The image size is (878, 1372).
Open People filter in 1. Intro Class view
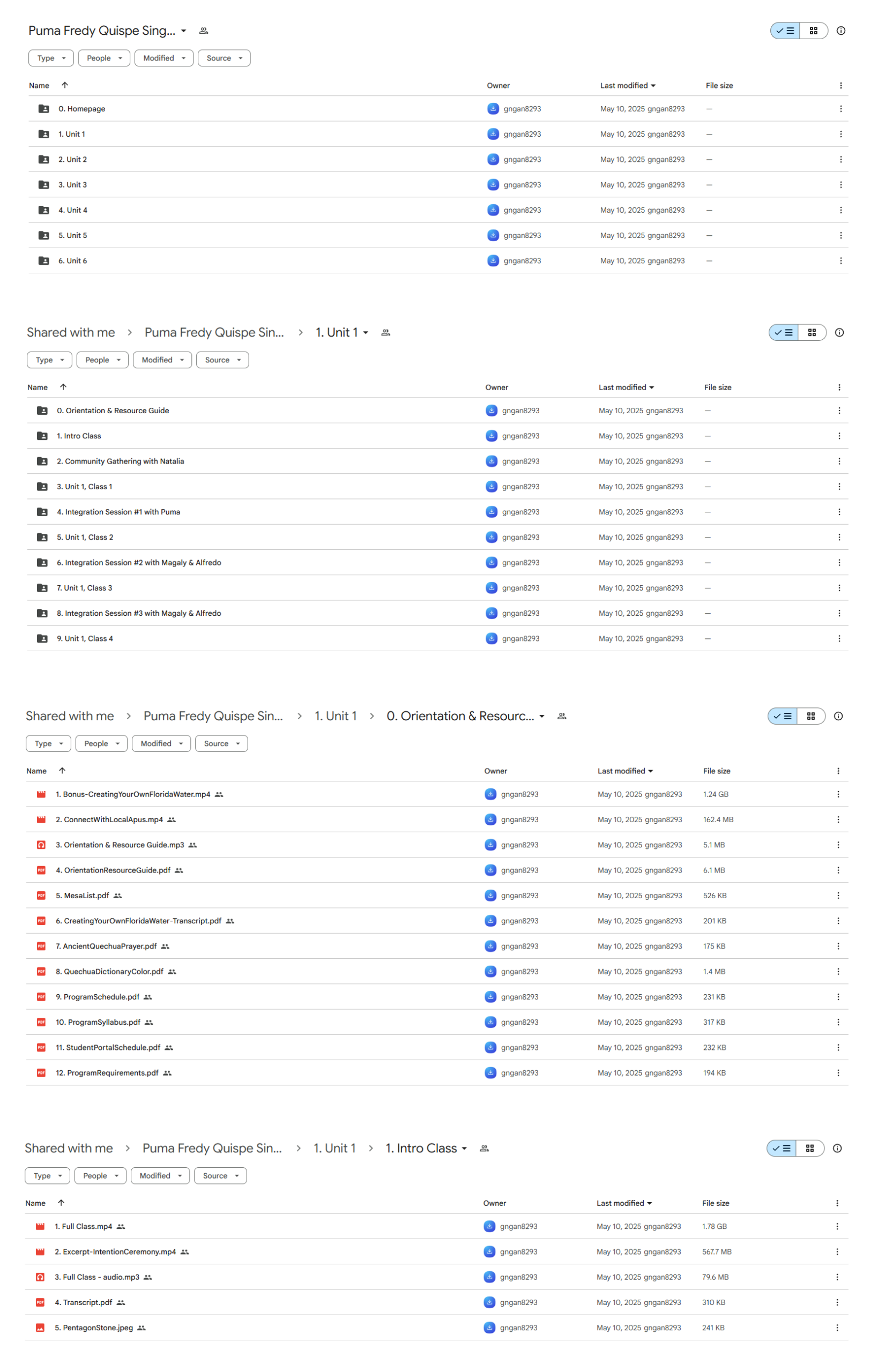point(101,1175)
